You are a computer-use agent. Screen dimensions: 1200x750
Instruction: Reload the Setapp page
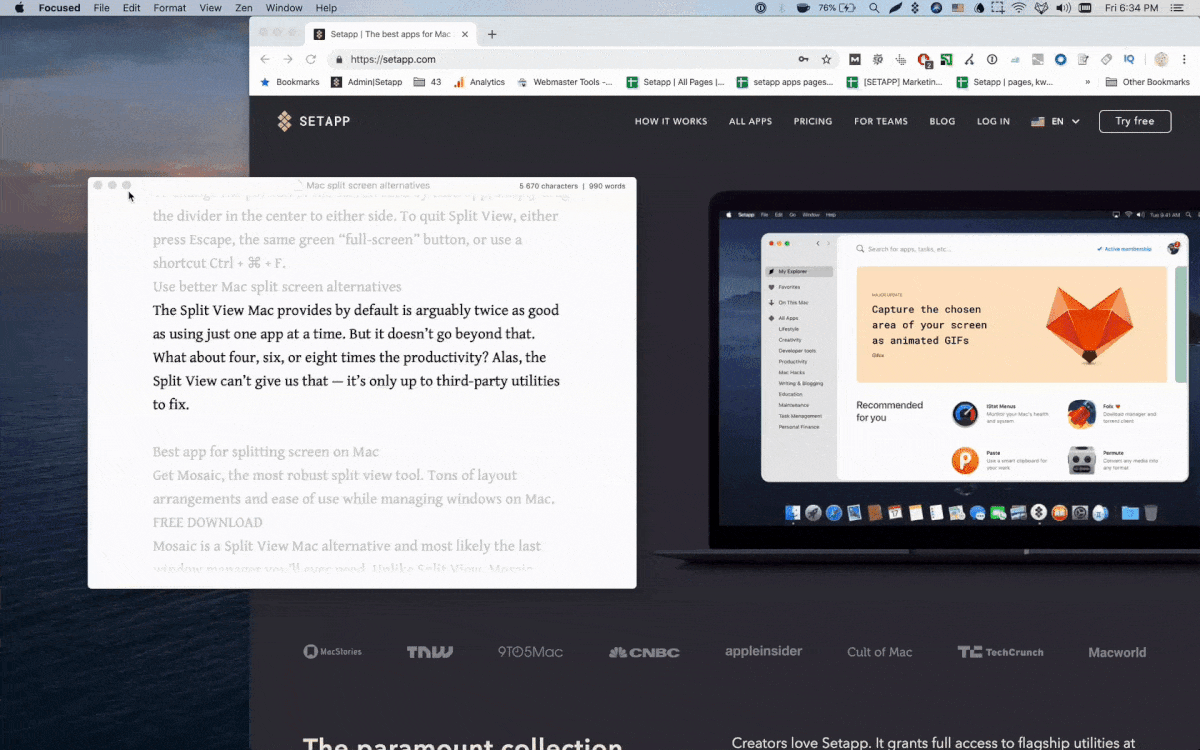click(311, 59)
